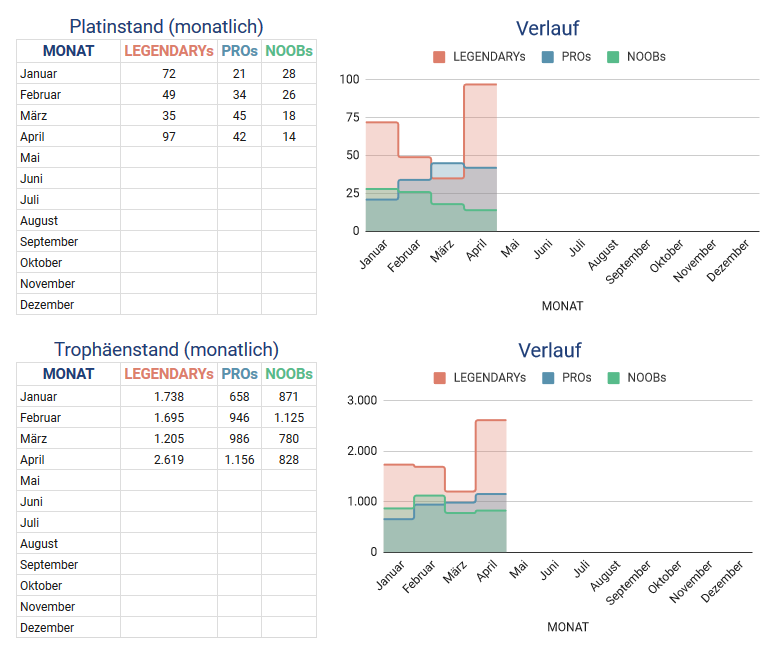Click NOOBs column header in Platinstand table
775x654 pixels.
pos(289,51)
